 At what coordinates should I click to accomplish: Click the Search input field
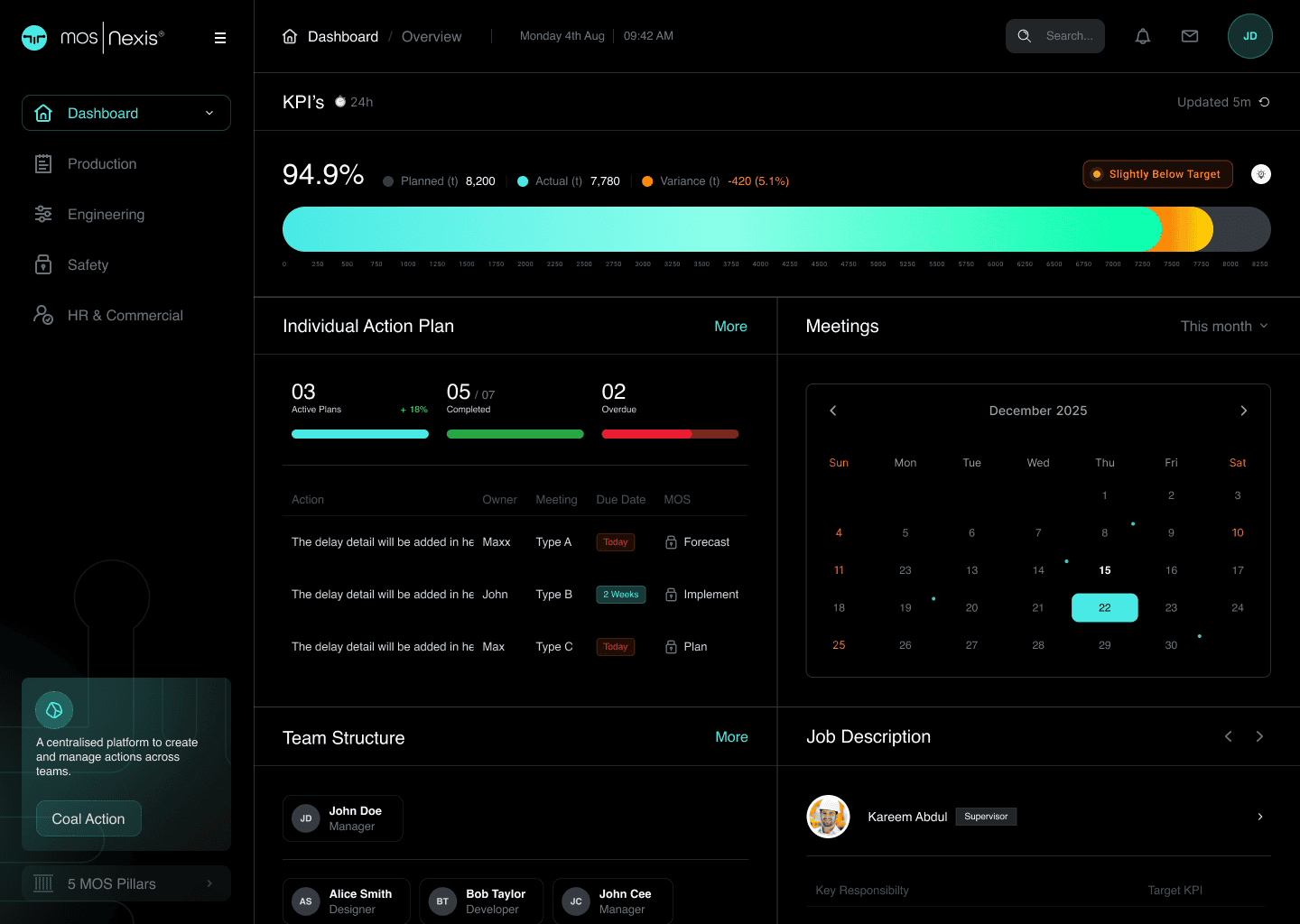[1055, 36]
